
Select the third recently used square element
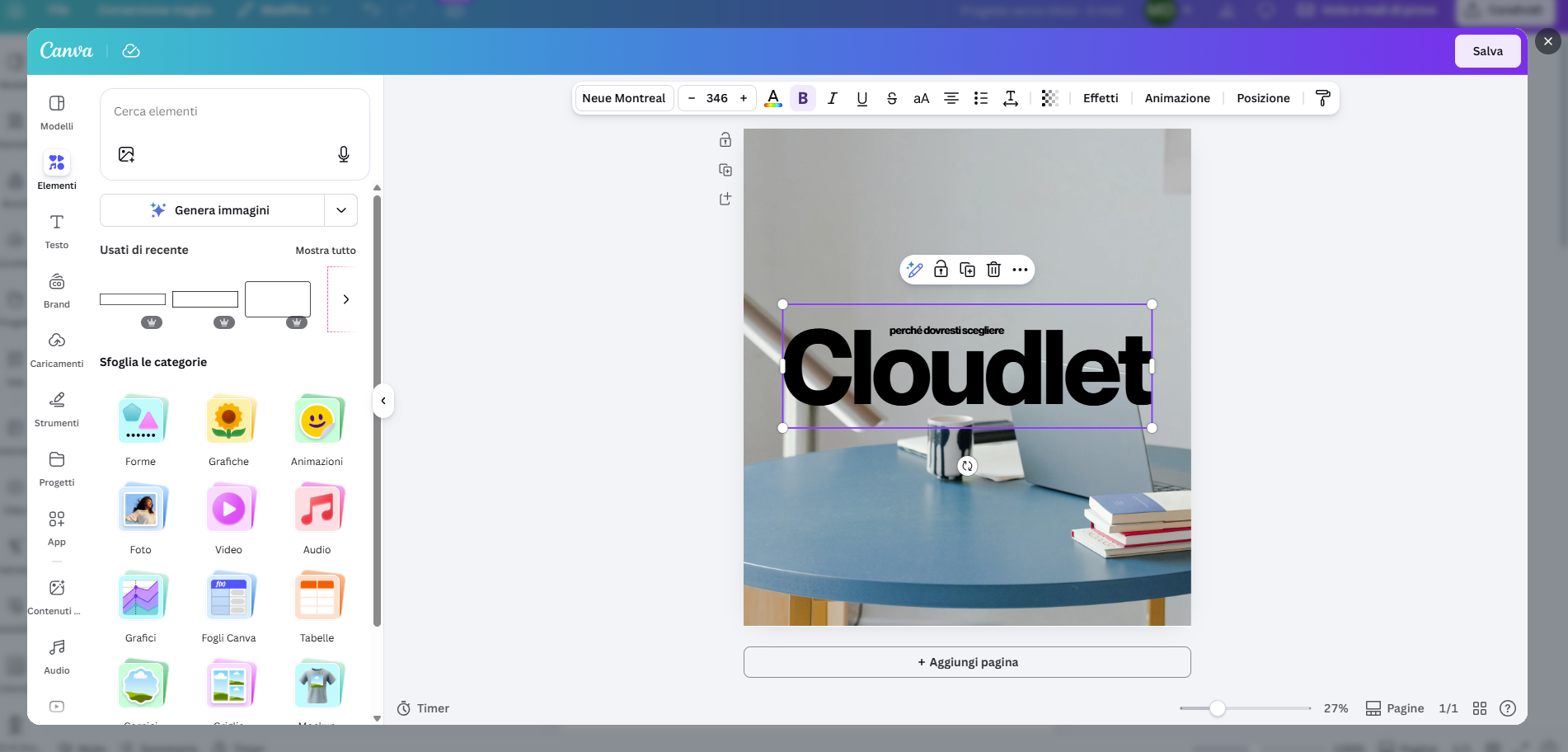[x=278, y=299]
